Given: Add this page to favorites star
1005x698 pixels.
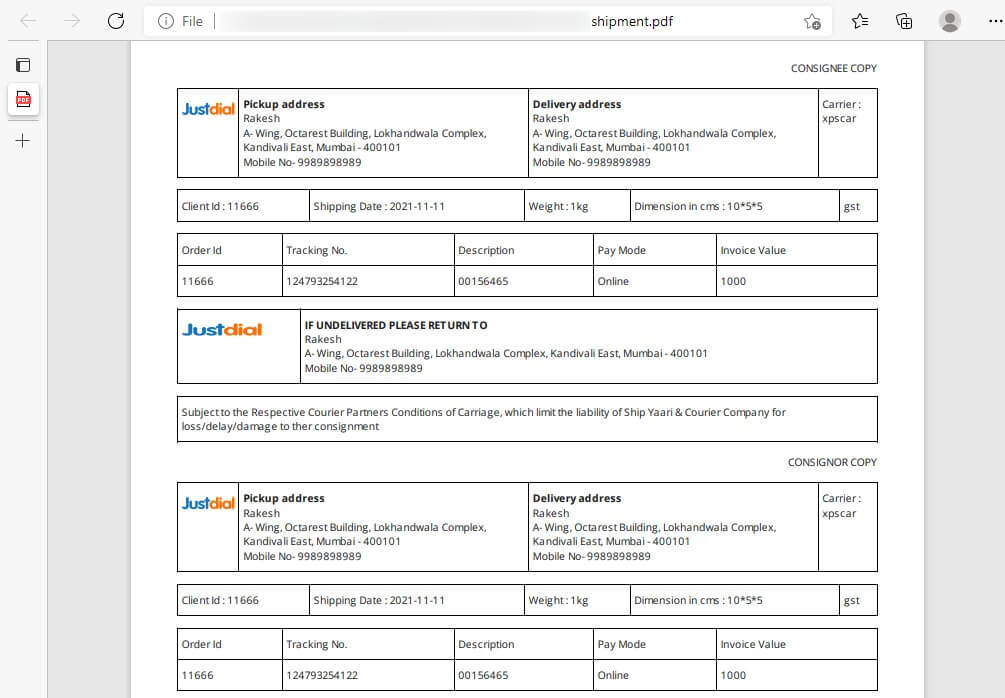Looking at the screenshot, I should [x=812, y=21].
